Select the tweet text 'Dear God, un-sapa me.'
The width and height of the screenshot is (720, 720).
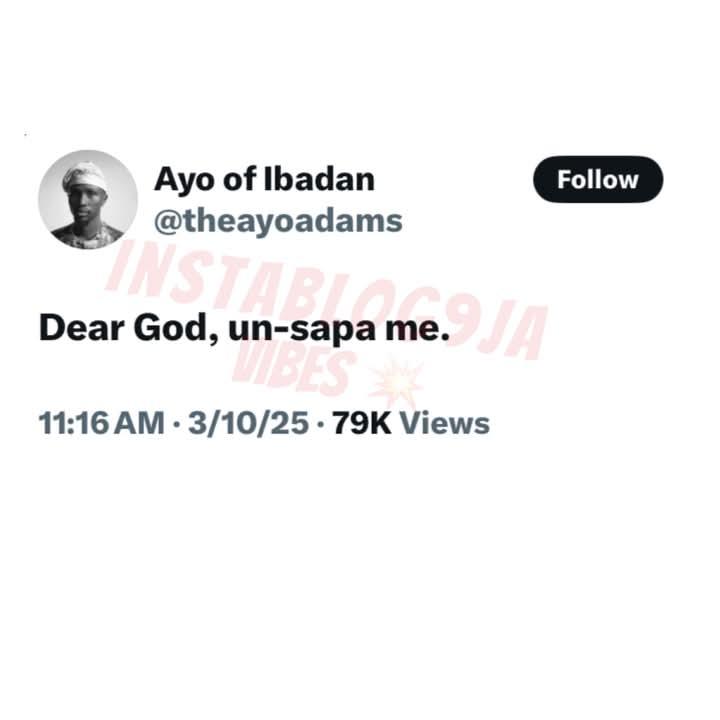[244, 328]
